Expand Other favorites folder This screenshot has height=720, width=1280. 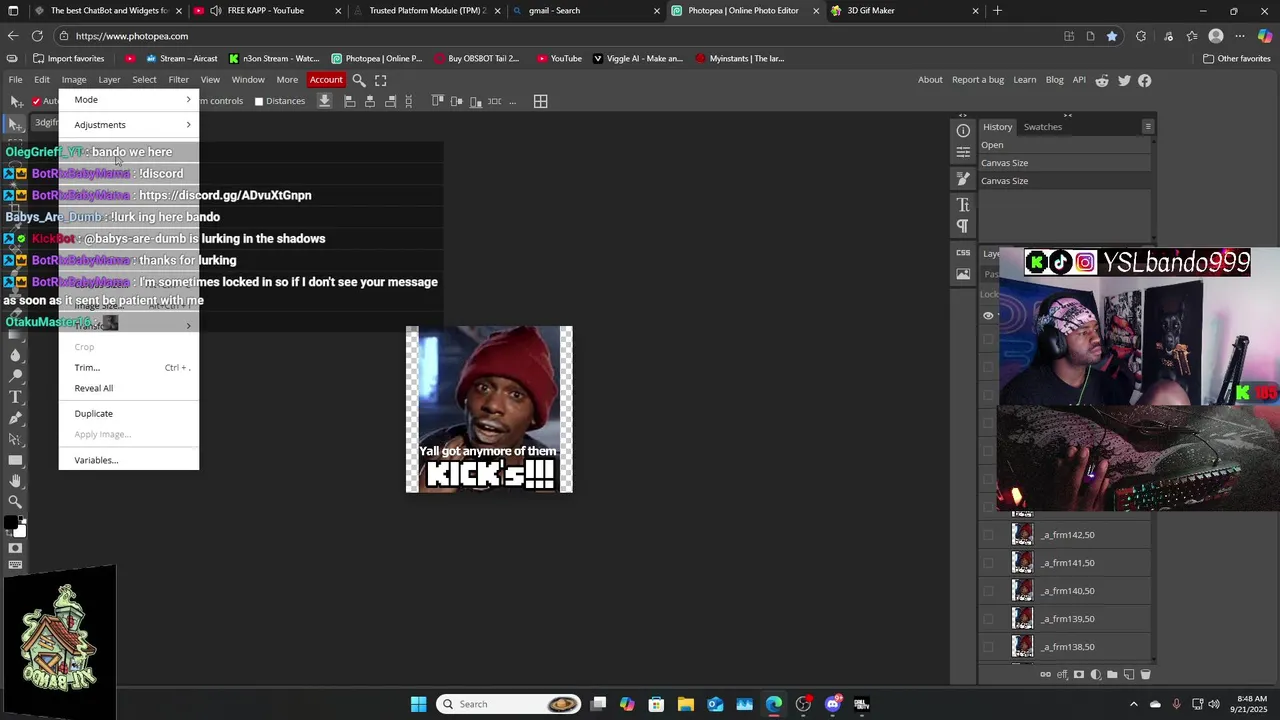click(x=1236, y=58)
